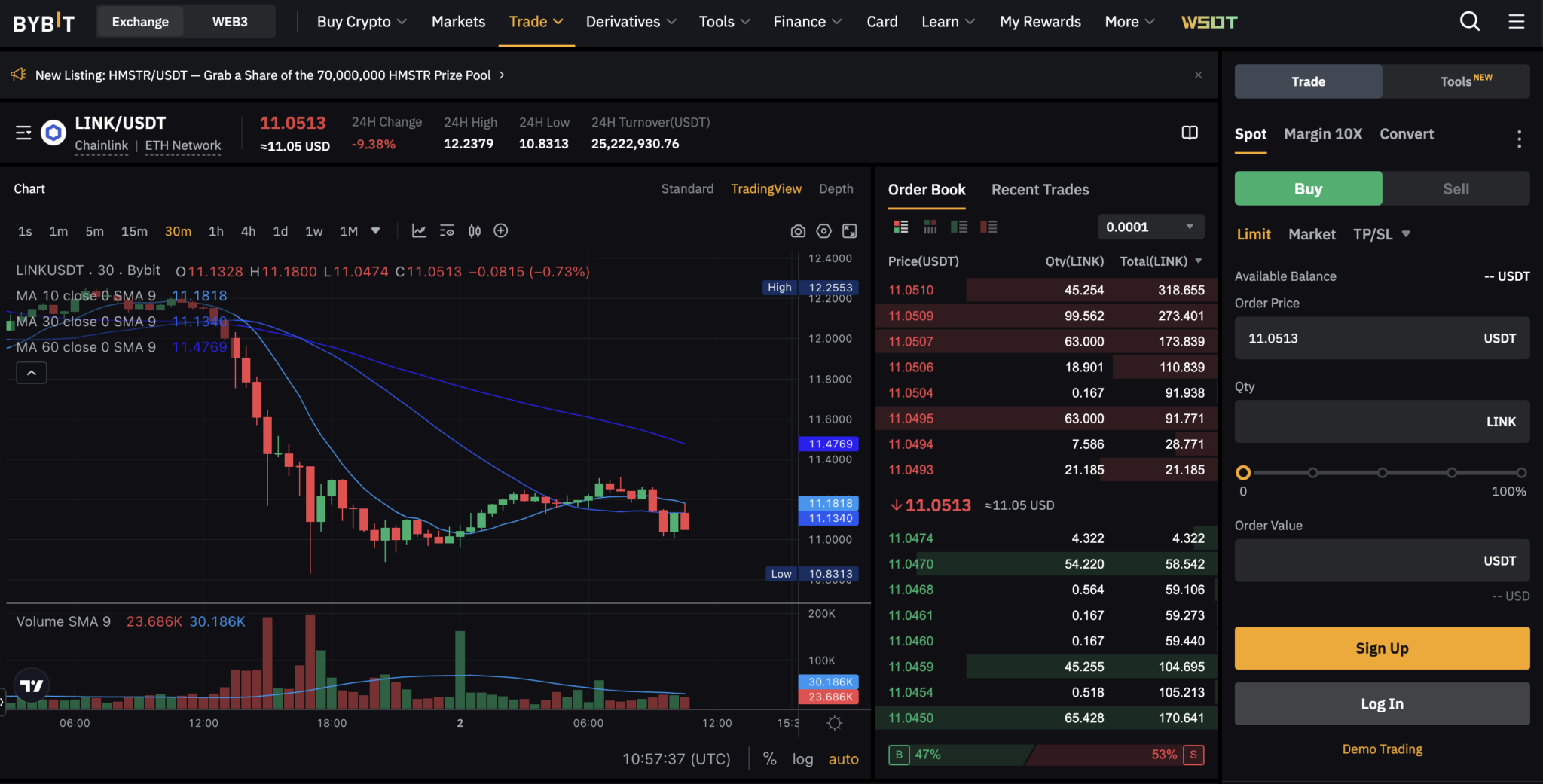Open the TP/SL dropdown
Image resolution: width=1543 pixels, height=784 pixels.
[x=1381, y=234]
